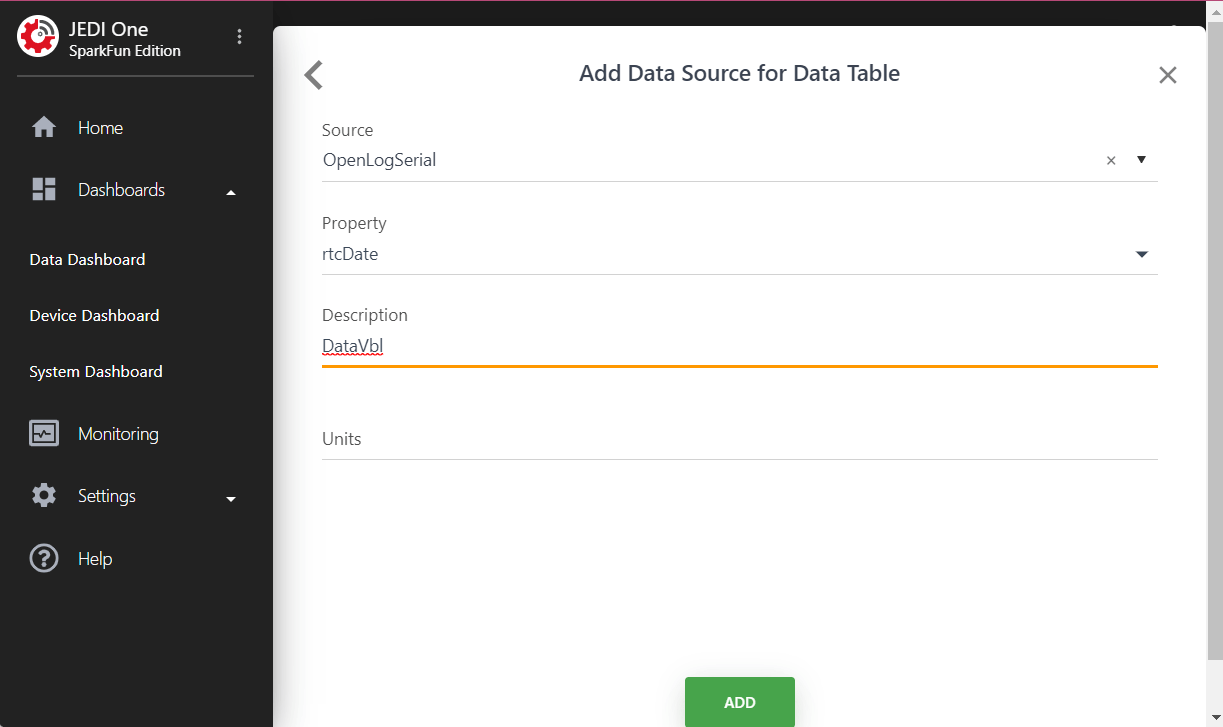1223x727 pixels.
Task: Clear the OpenLogSerial source selection
Action: coord(1110,160)
